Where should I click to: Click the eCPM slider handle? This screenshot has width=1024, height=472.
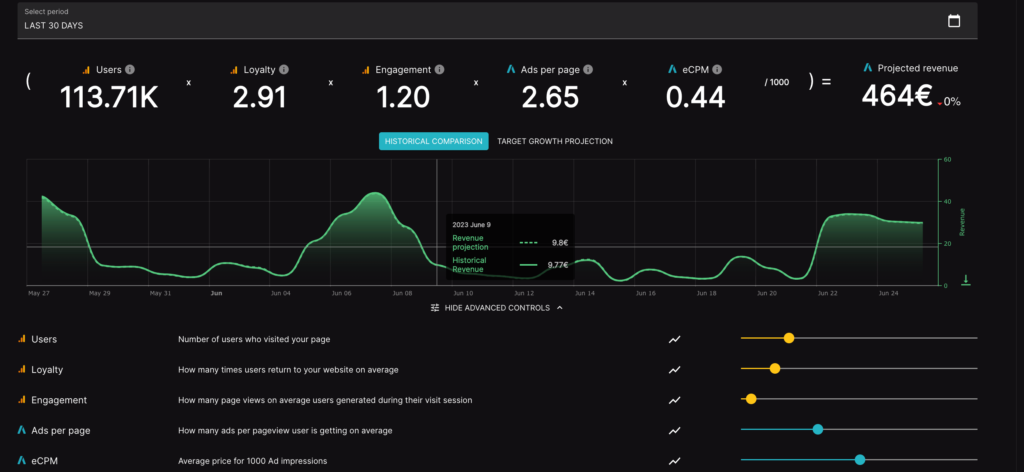pyautogui.click(x=860, y=460)
